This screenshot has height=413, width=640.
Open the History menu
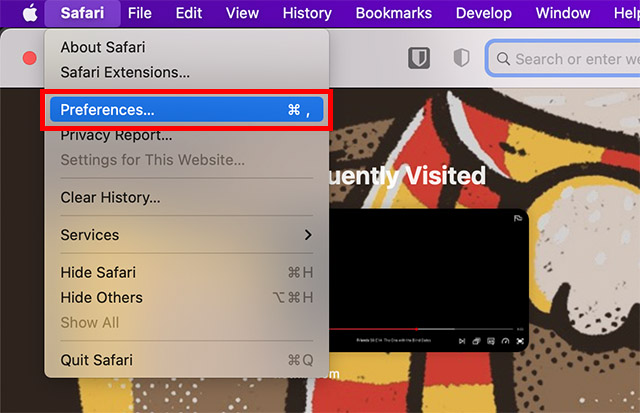pos(307,13)
